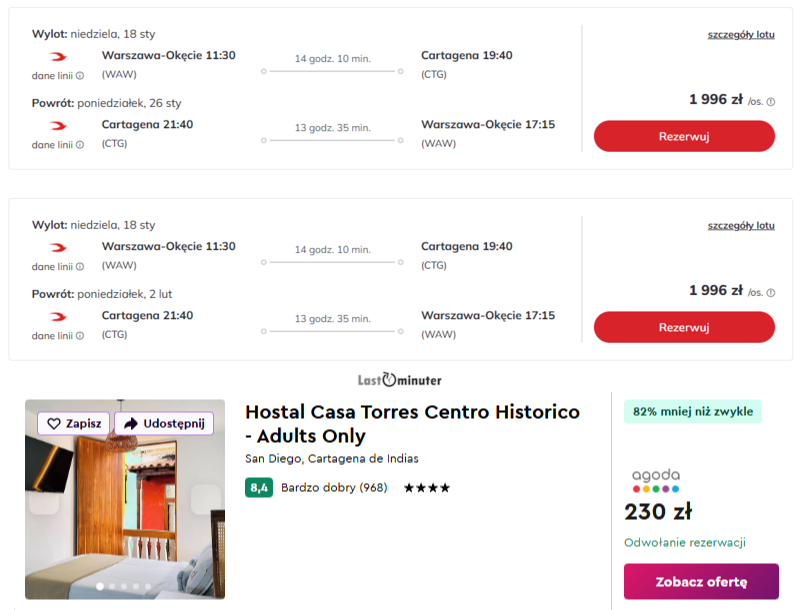
Task: Click the dane linii info icon on the 26 sty return flight
Action: pyautogui.click(x=80, y=145)
